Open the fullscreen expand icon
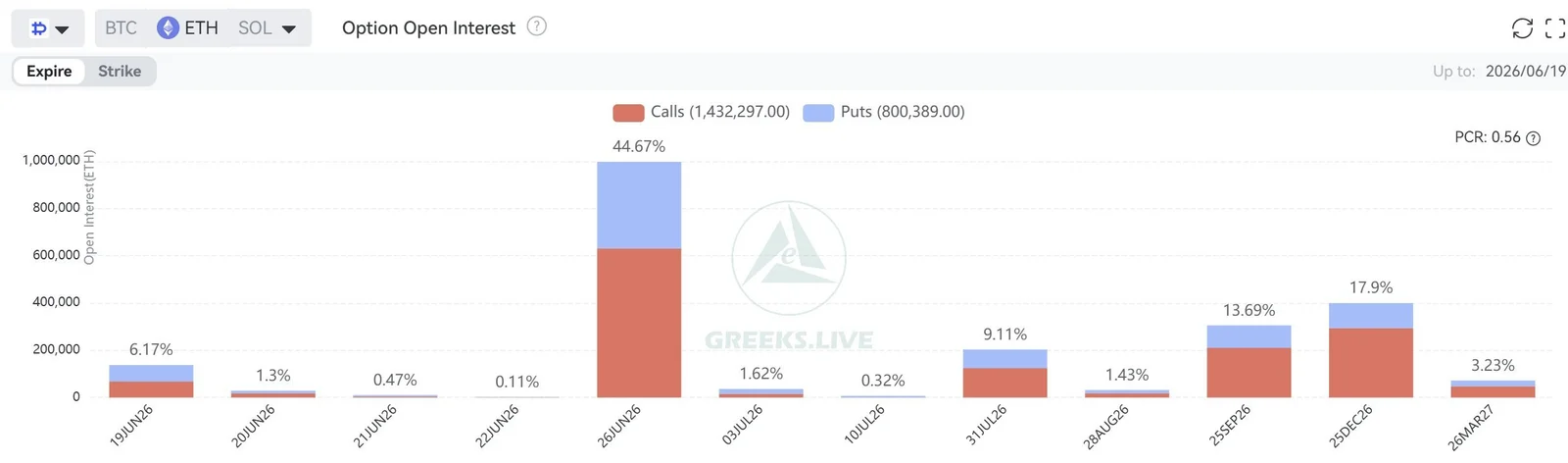The width and height of the screenshot is (1568, 463). pyautogui.click(x=1555, y=28)
